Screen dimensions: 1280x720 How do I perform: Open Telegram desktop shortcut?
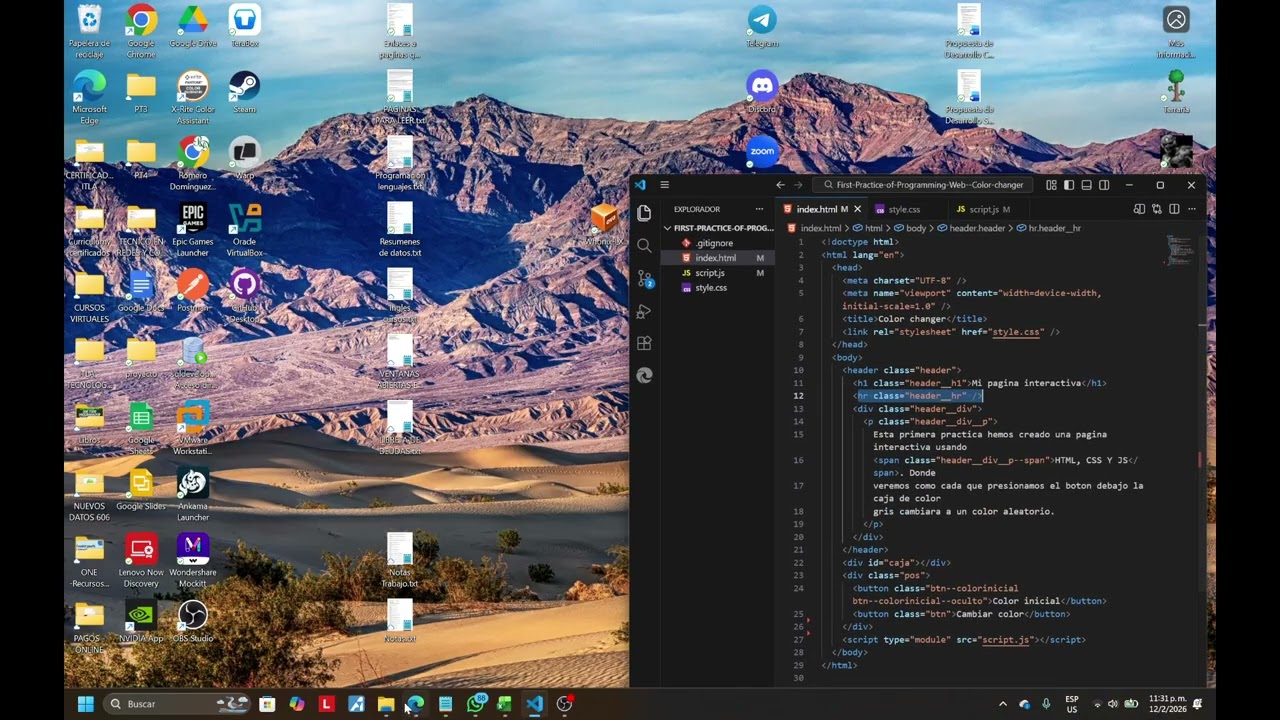point(762,26)
